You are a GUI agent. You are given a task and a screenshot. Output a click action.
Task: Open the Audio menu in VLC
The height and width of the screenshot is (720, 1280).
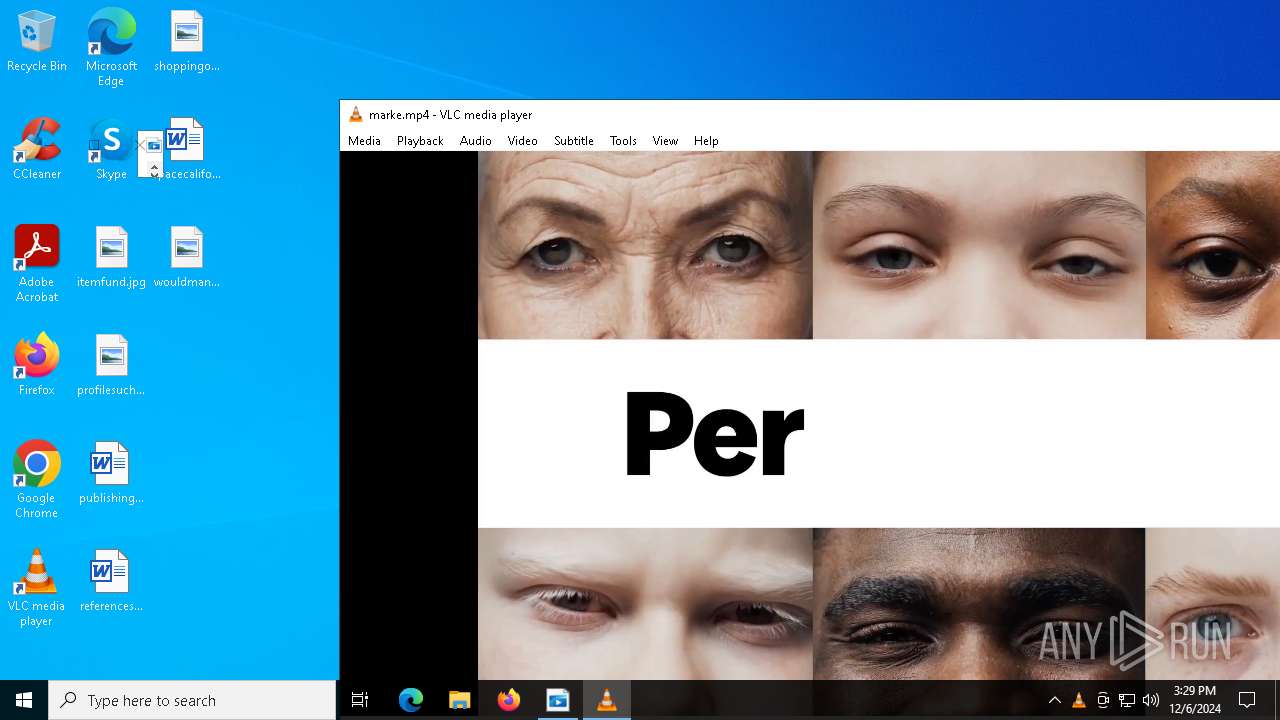tap(476, 141)
